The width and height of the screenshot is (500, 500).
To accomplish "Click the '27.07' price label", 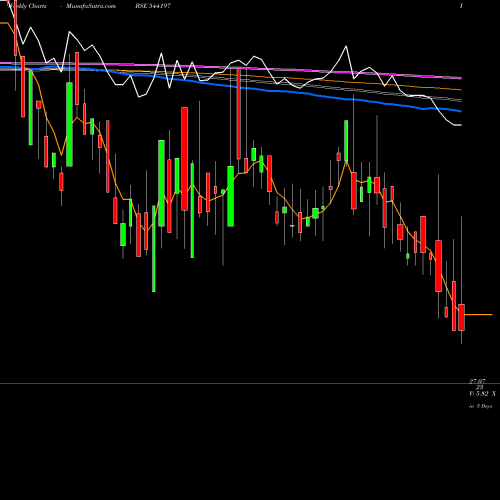I will coord(477,381).
